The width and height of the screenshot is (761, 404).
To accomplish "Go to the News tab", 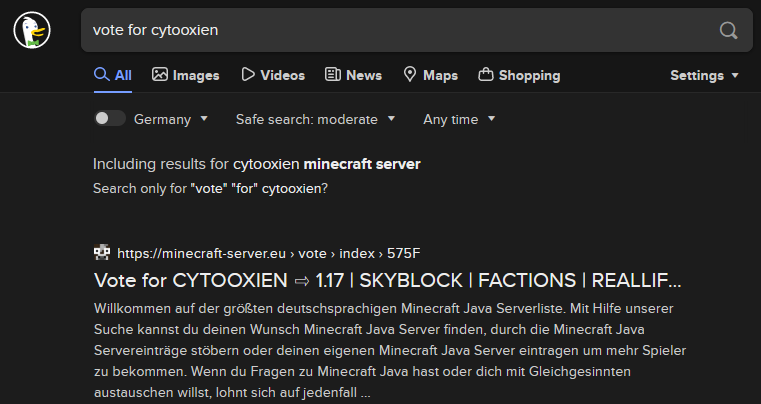I will pyautogui.click(x=353, y=75).
